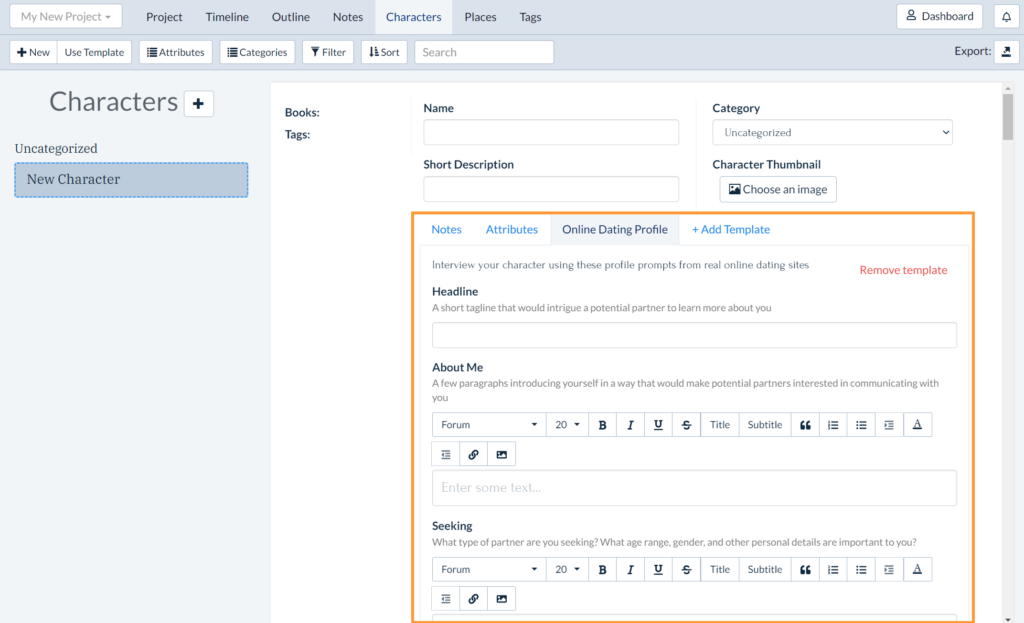Toggle underline formatting
The height and width of the screenshot is (623, 1024).
pos(658,424)
